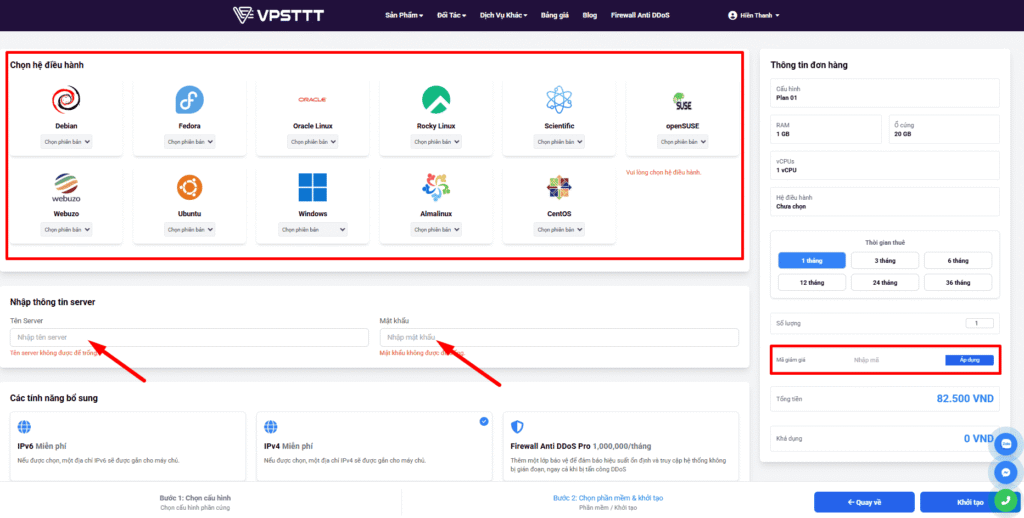The image size is (1024, 518).
Task: Toggle the IPv4 Miễn phí checked card
Action: coord(374,446)
